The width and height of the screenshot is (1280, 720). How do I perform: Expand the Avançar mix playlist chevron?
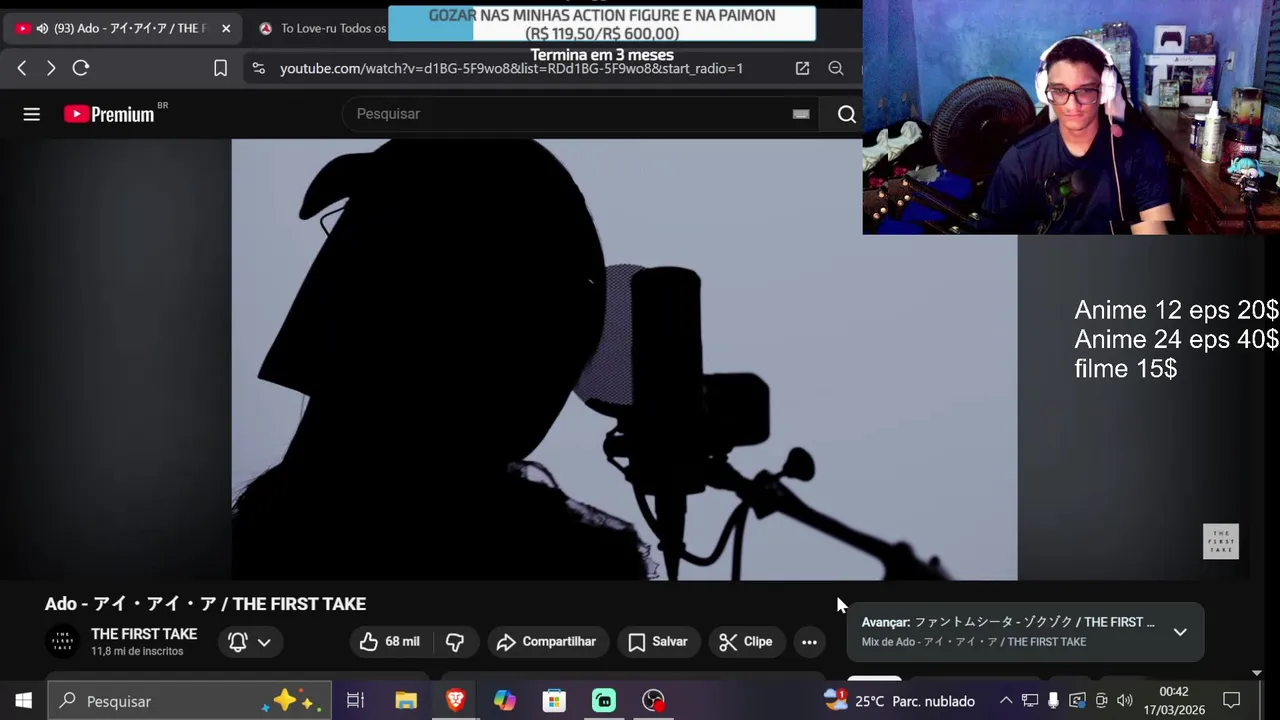[1180, 632]
